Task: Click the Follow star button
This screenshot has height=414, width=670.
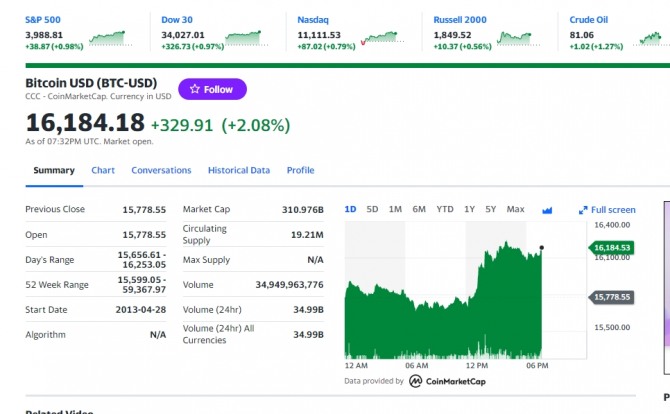Action: [x=212, y=89]
